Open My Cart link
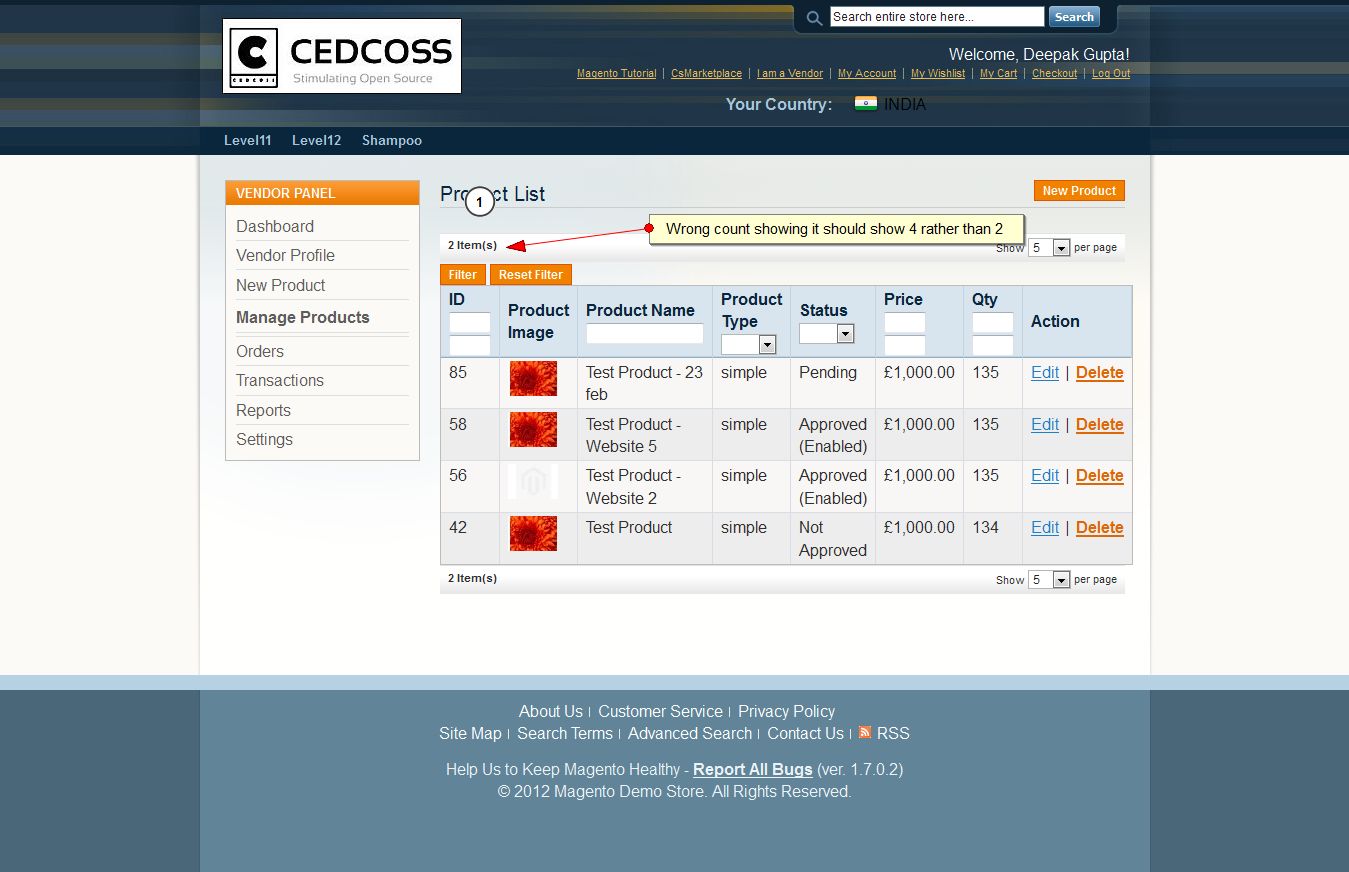1349x872 pixels. tap(998, 73)
